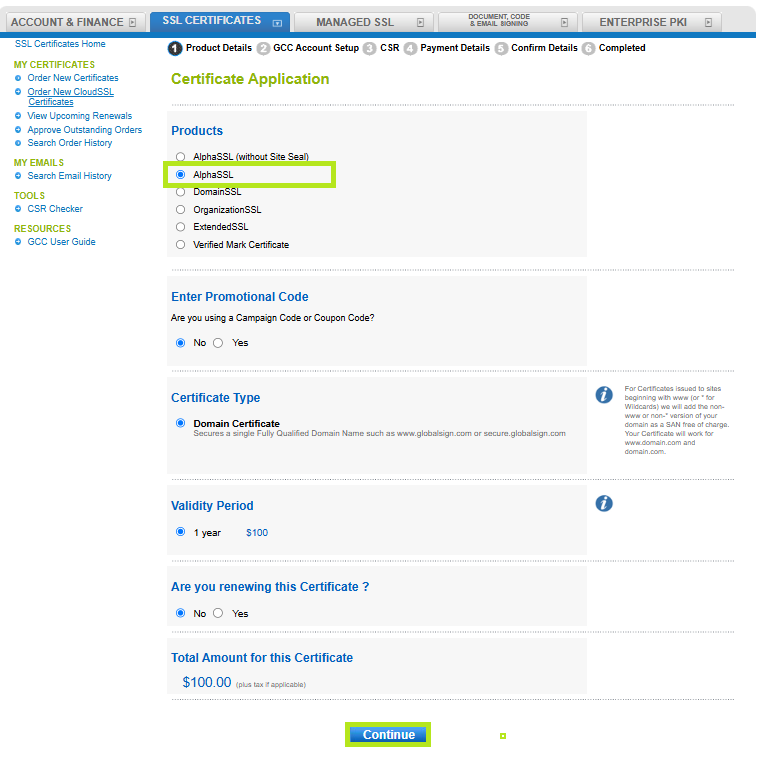
Task: Click the Certificate Application heading
Action: (250, 79)
